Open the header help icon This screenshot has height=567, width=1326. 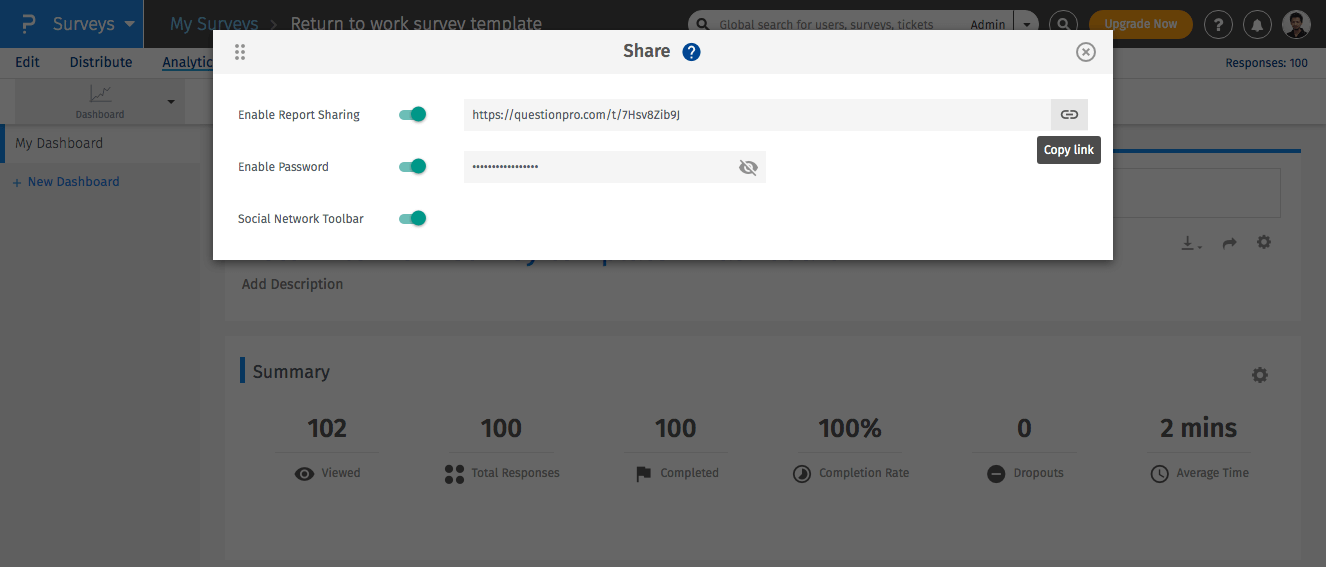coord(1217,24)
